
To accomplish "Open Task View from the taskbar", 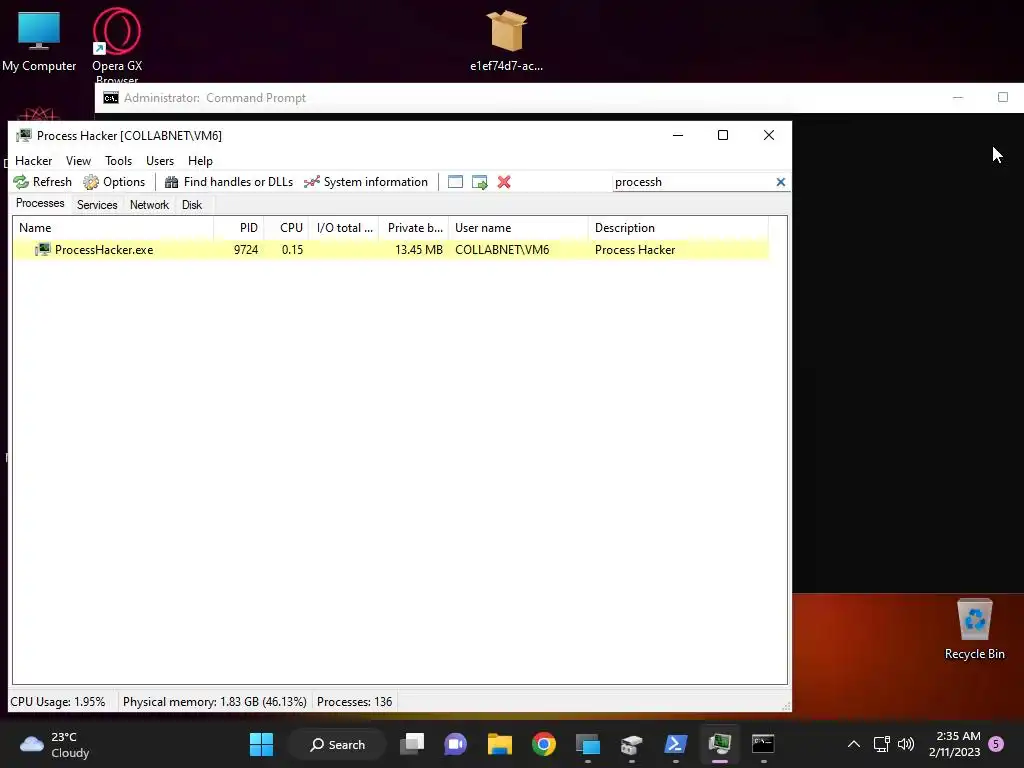I will click(x=412, y=744).
